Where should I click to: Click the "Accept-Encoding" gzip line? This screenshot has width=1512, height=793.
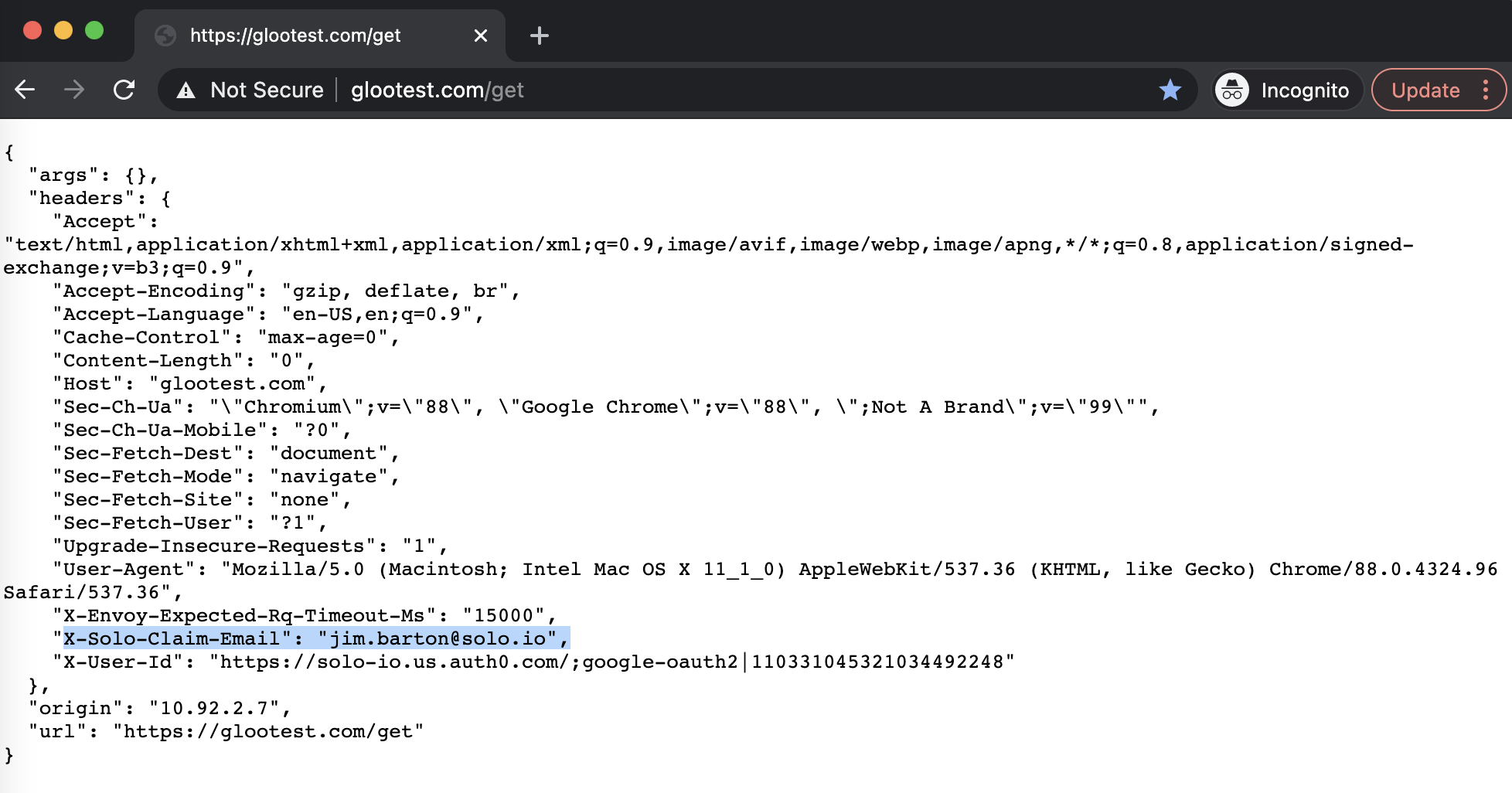click(286, 291)
